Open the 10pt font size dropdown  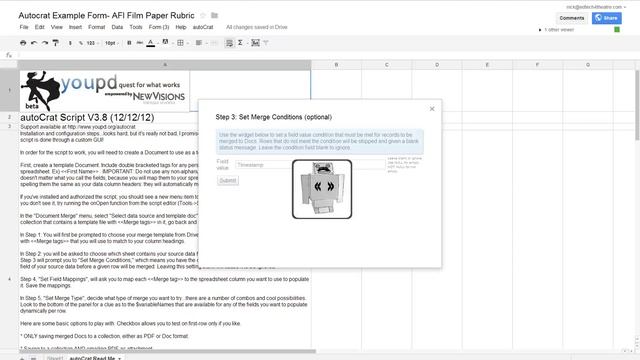(112, 43)
